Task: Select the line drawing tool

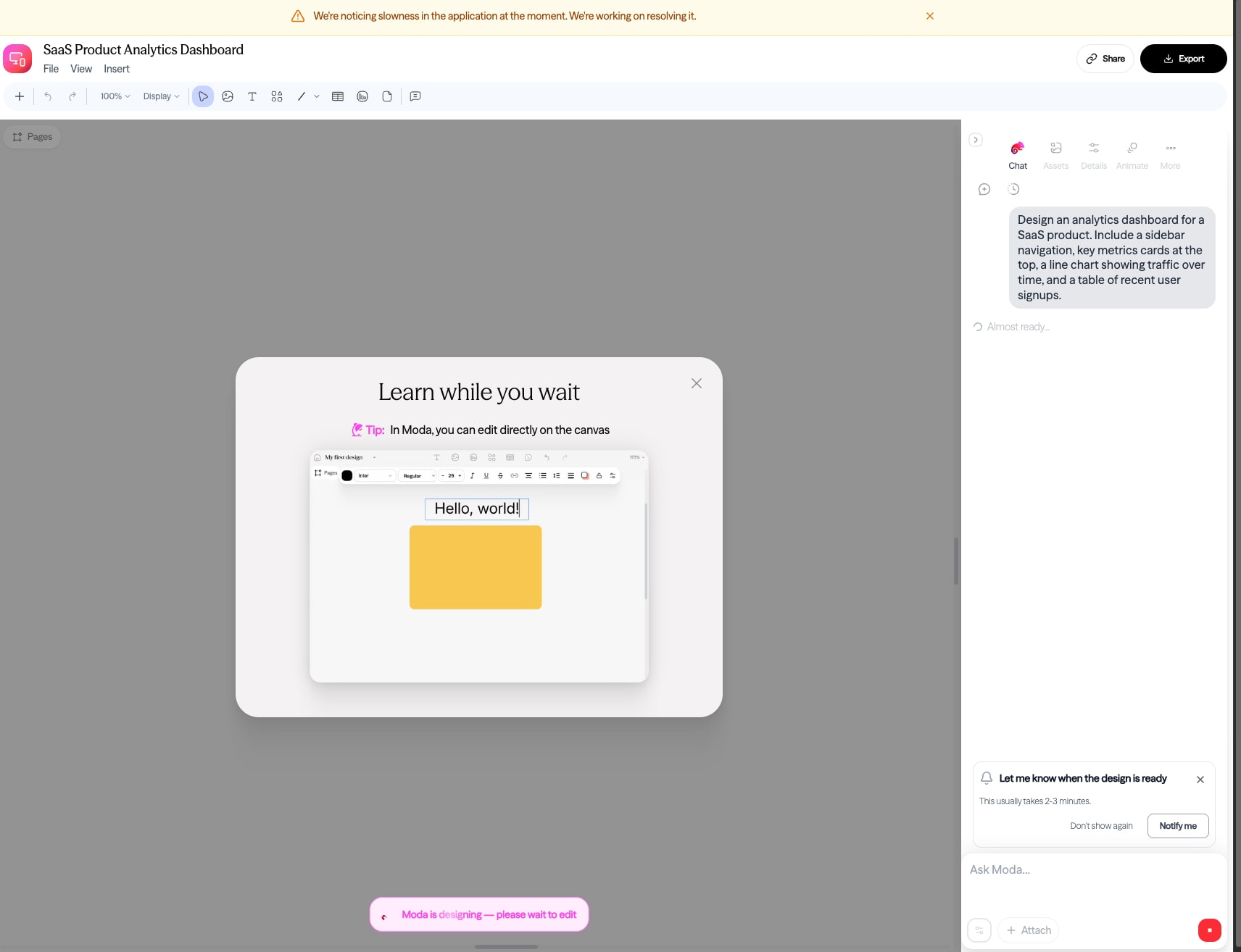Action: point(302,96)
